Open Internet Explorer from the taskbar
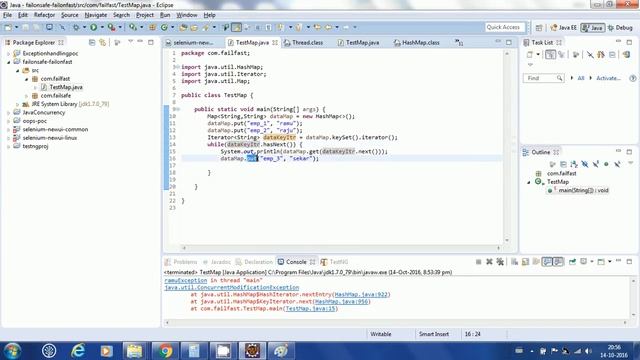640x360 pixels. (x=78, y=351)
